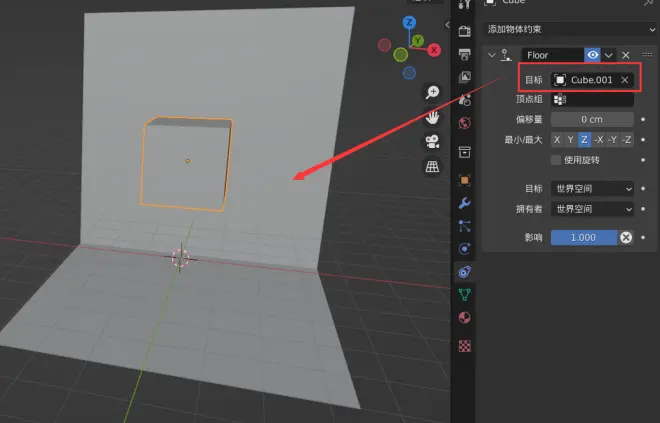
Task: Open the Object Constraints tab
Action: (464, 272)
